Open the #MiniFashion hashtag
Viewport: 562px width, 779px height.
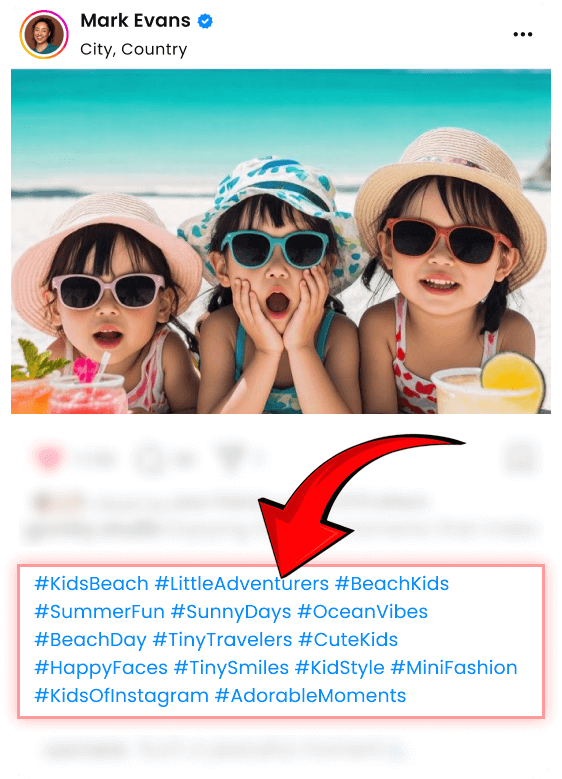(454, 668)
